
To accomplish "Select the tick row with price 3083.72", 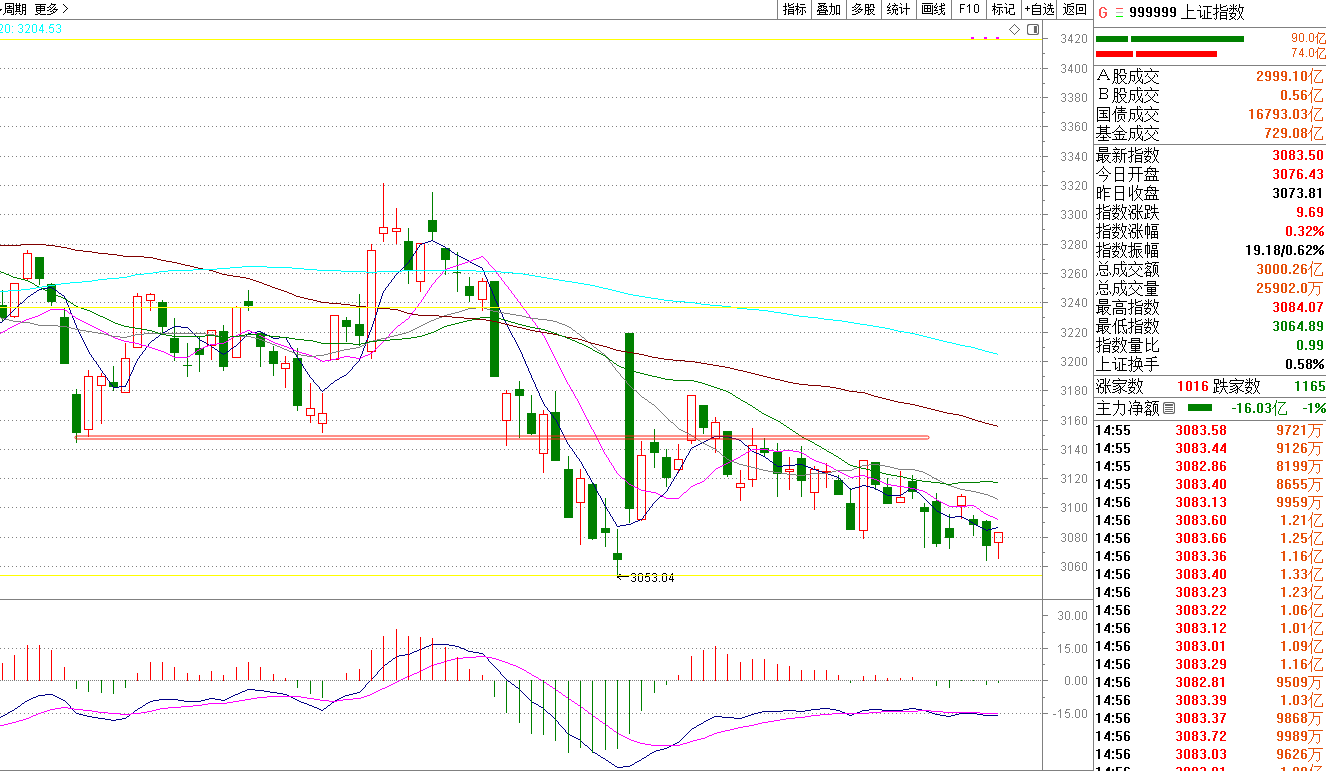I will (1210, 736).
